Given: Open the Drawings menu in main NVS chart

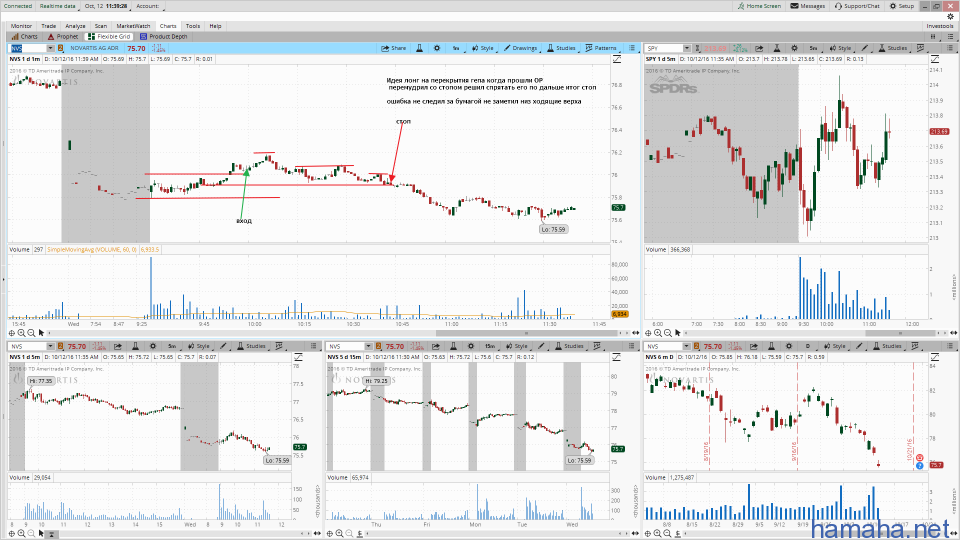Looking at the screenshot, I should point(520,48).
